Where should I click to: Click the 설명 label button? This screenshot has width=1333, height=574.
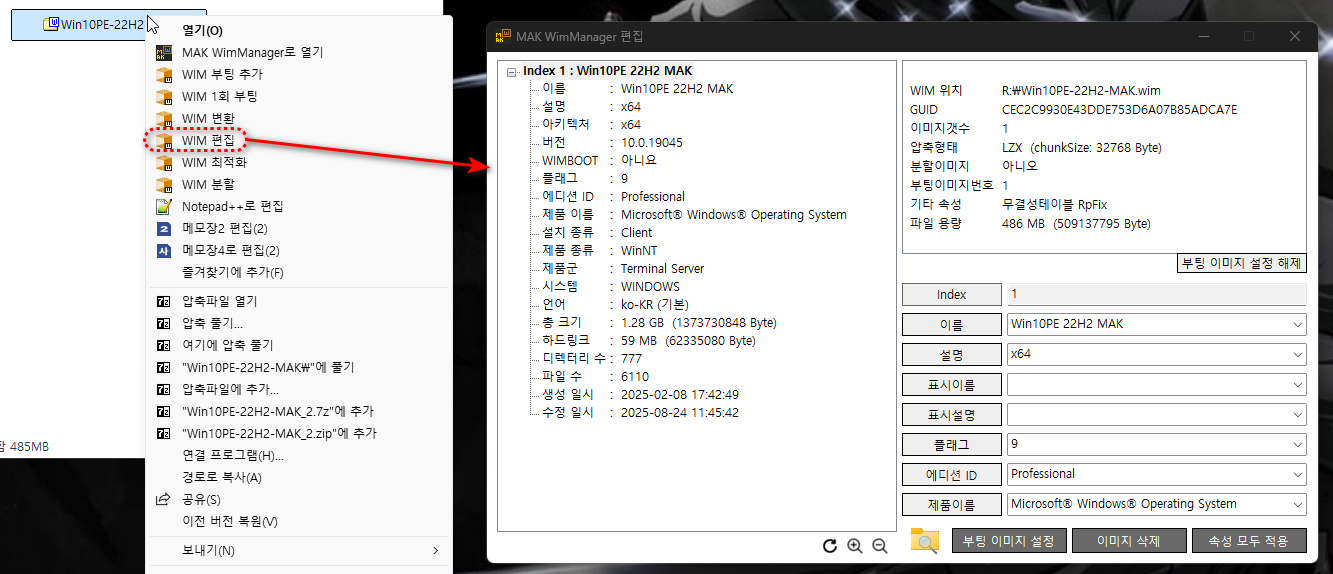[952, 355]
